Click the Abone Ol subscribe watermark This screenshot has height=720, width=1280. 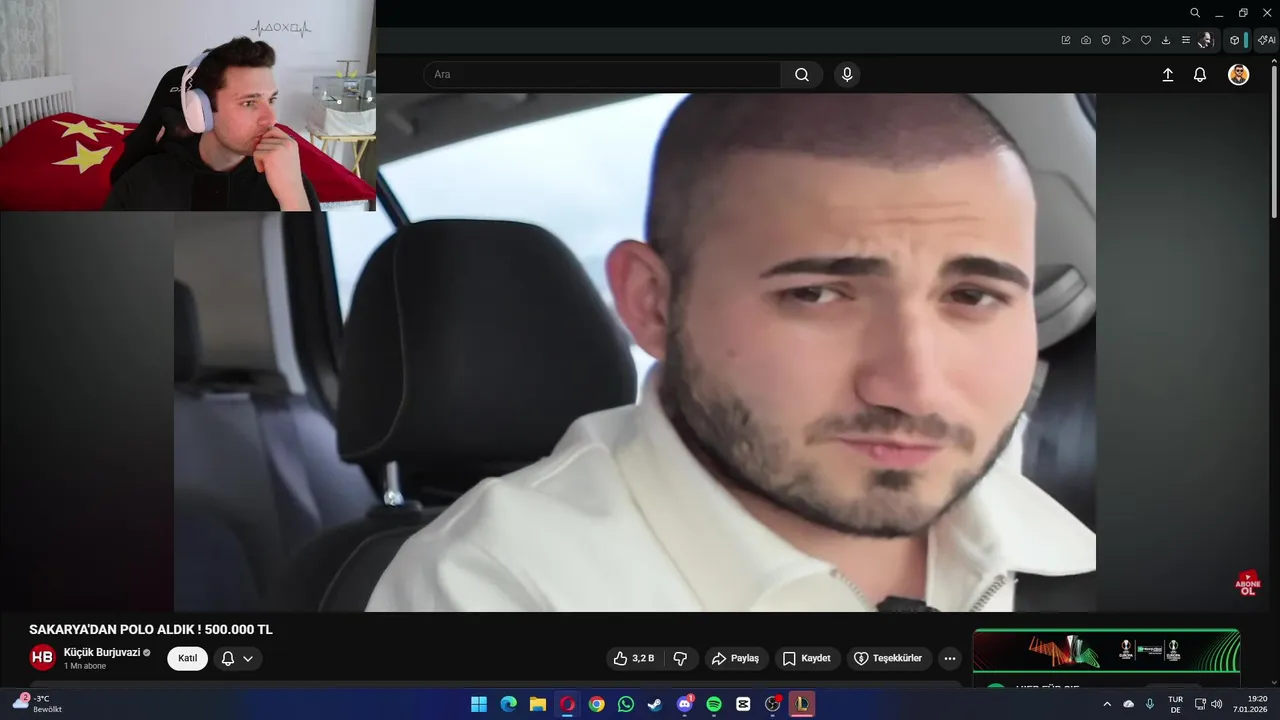pyautogui.click(x=1247, y=583)
